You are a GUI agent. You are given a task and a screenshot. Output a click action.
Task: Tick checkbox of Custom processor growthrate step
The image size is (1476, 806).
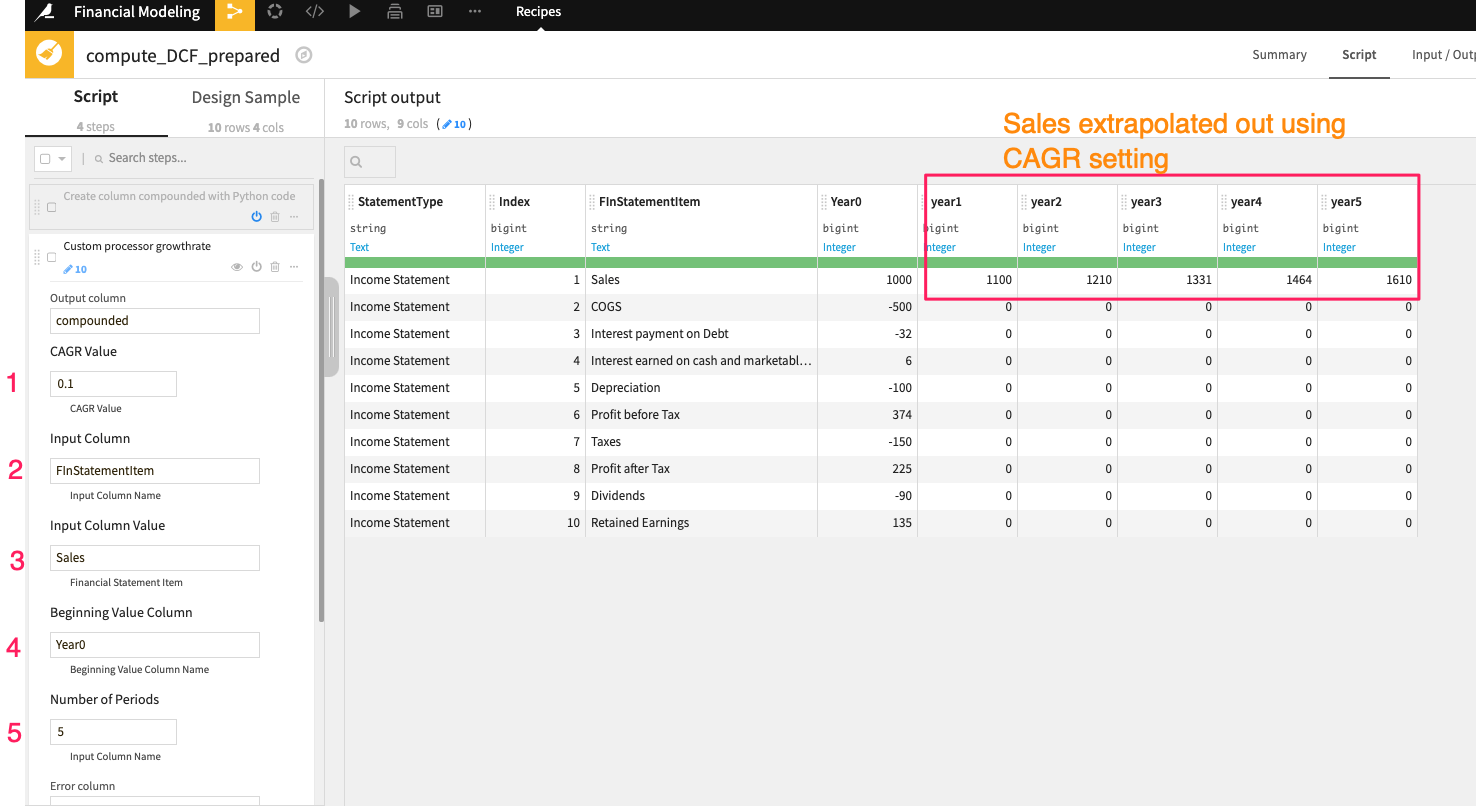tap(51, 257)
